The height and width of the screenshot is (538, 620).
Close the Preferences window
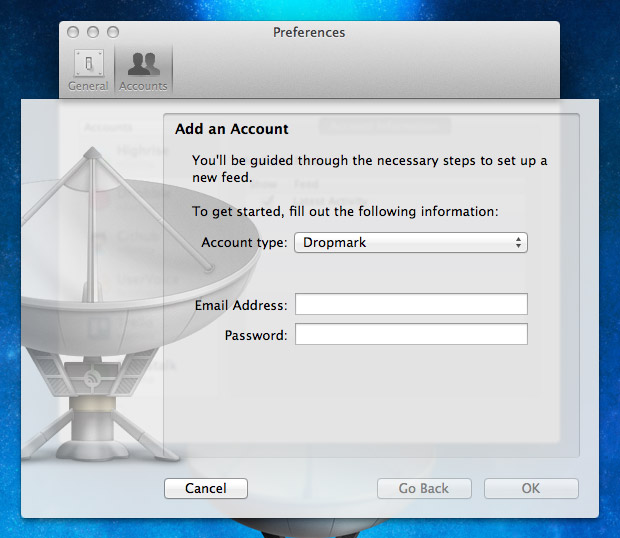point(73,32)
